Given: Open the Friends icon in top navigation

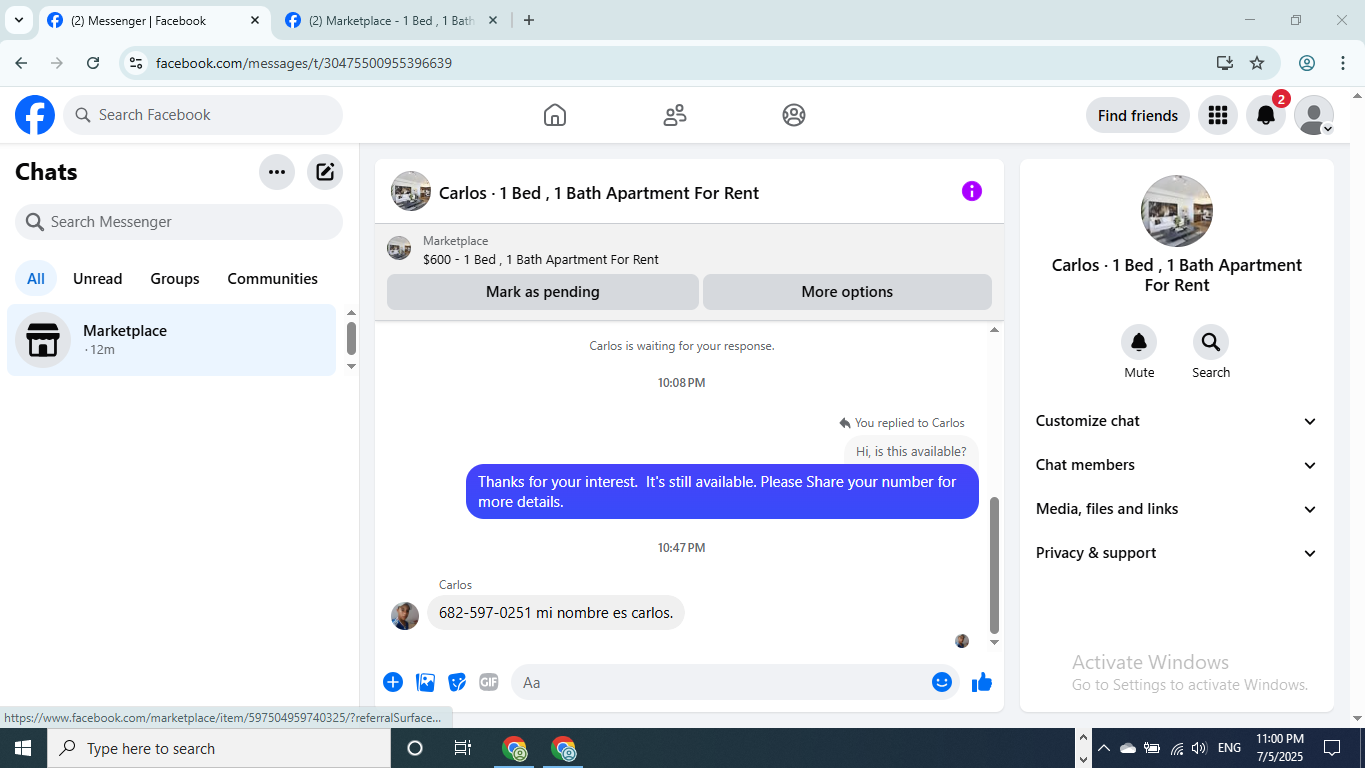Looking at the screenshot, I should (x=675, y=115).
